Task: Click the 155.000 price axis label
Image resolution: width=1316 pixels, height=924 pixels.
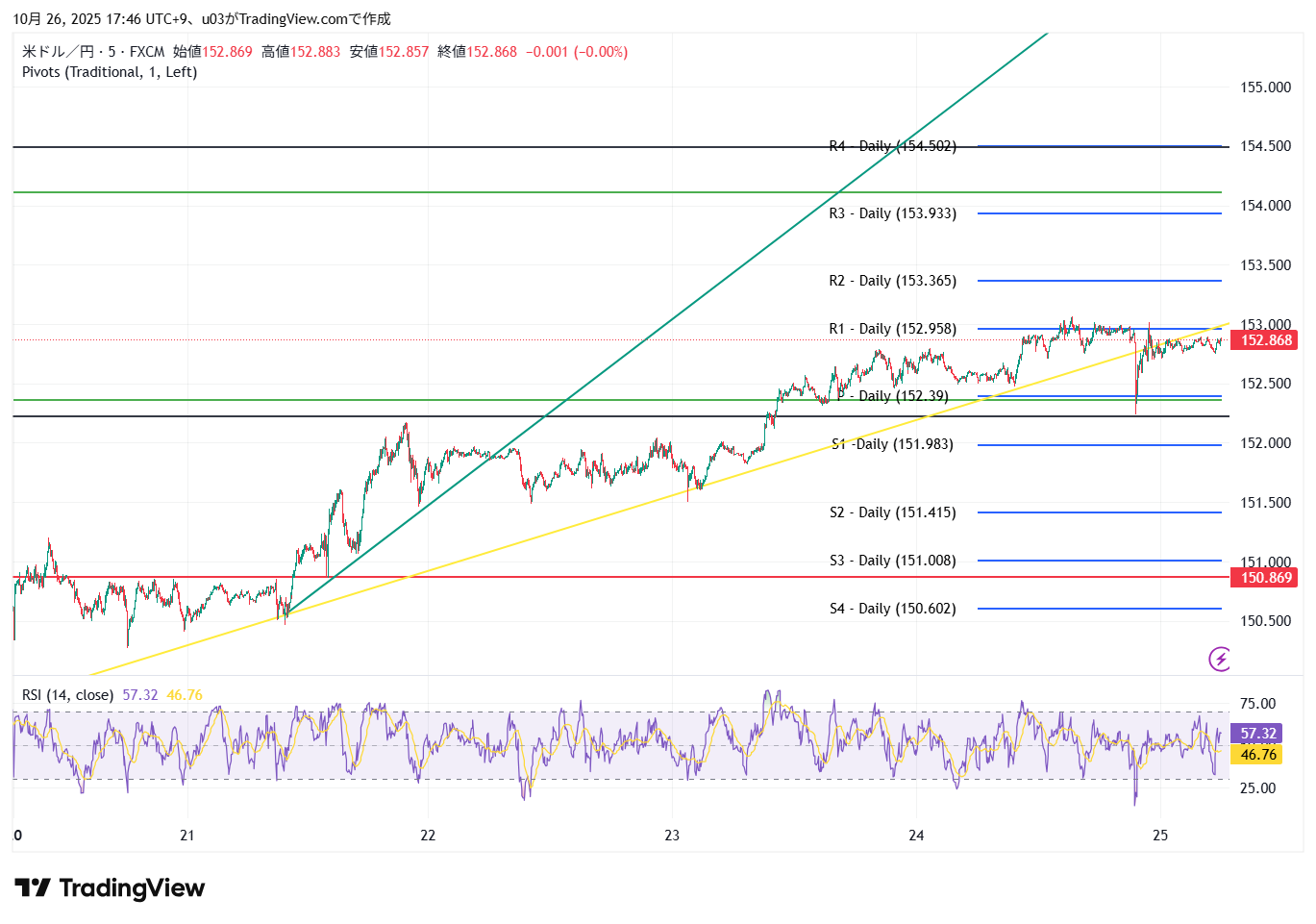Action: click(x=1265, y=87)
